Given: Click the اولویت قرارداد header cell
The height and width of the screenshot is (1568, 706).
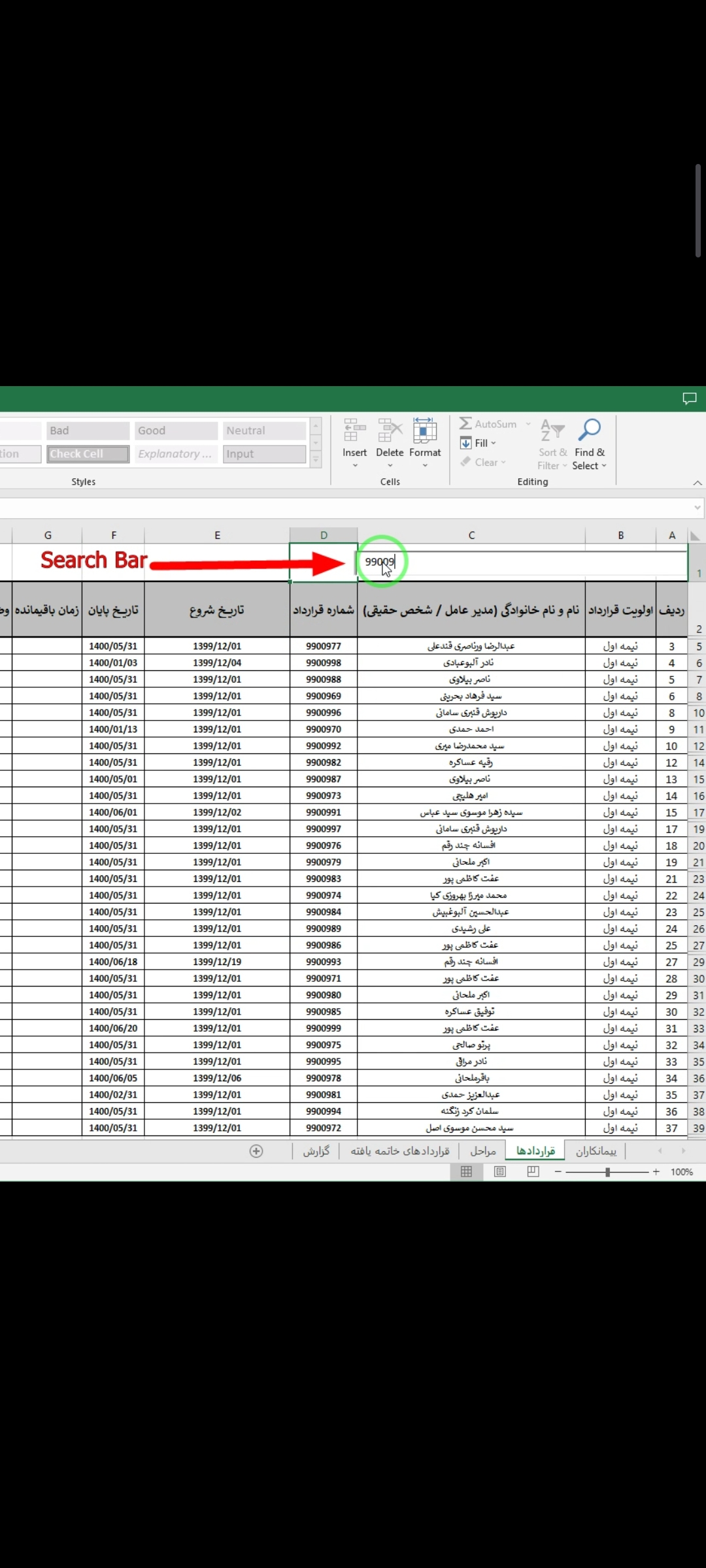Looking at the screenshot, I should [x=620, y=610].
